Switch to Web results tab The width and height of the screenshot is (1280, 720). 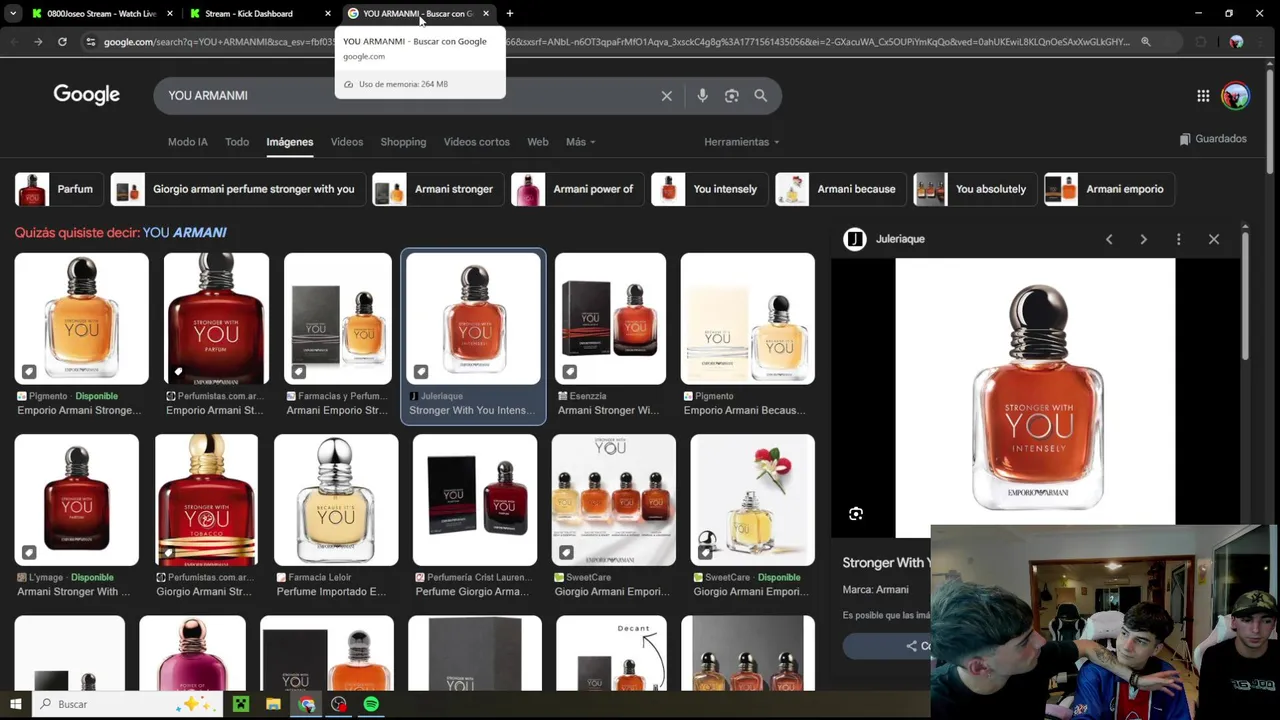tap(538, 142)
